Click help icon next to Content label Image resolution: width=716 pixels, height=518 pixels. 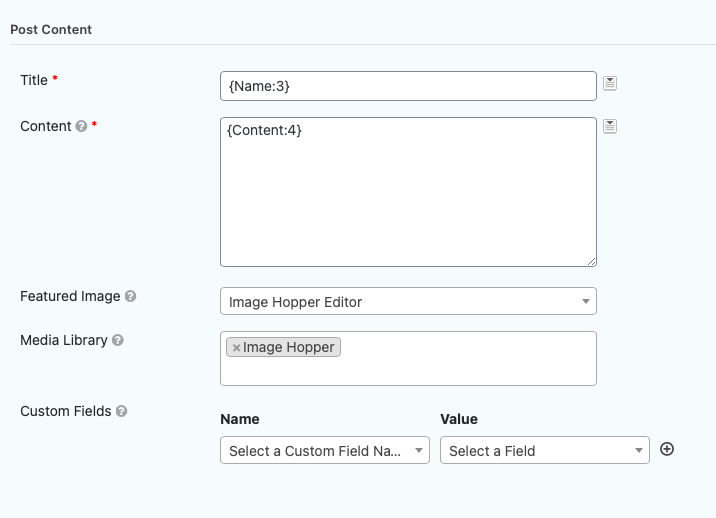coord(82,127)
